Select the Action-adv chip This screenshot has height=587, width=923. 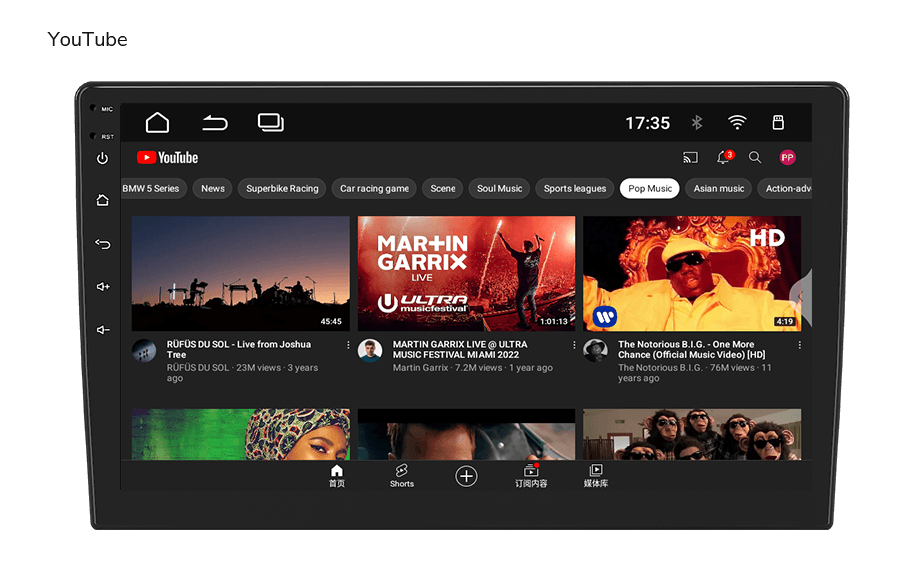tap(785, 188)
